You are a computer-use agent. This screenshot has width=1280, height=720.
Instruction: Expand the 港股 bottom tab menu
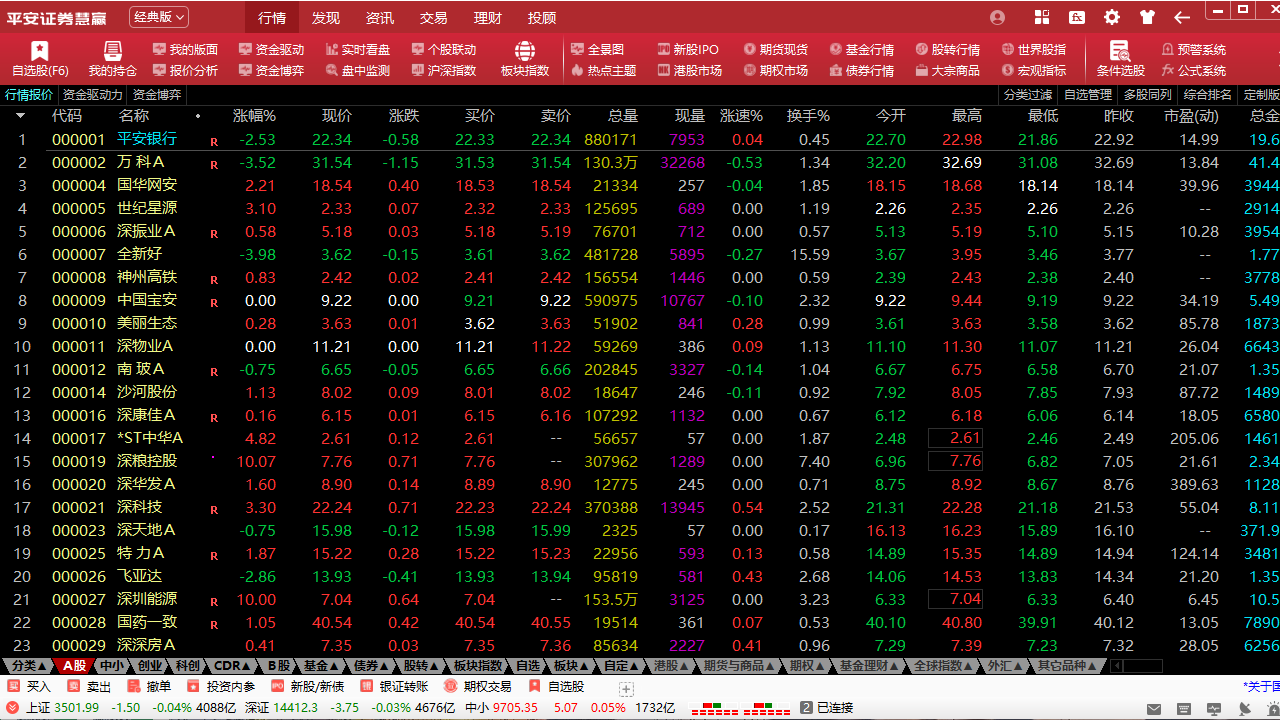pyautogui.click(x=671, y=666)
